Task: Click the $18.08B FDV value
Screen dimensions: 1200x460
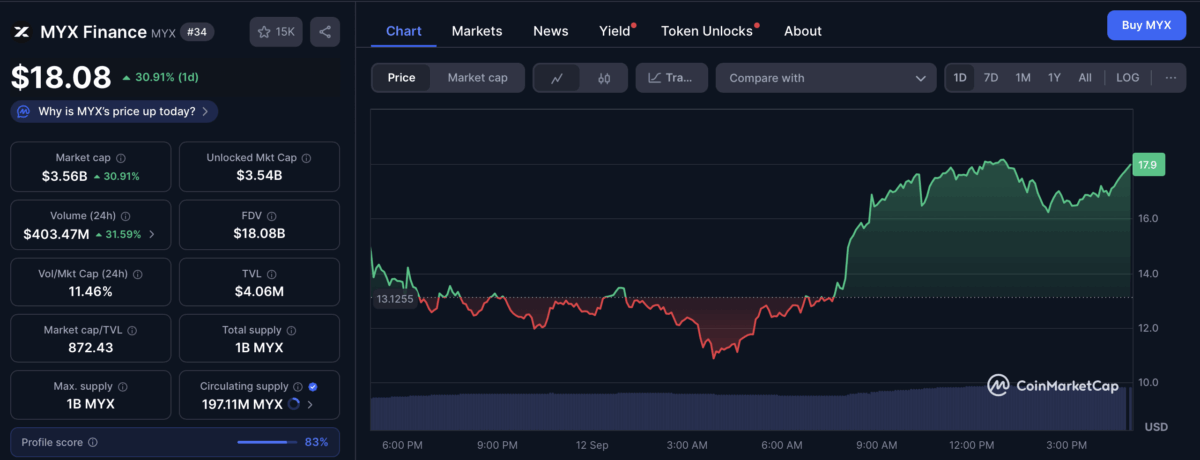Action: tap(259, 235)
